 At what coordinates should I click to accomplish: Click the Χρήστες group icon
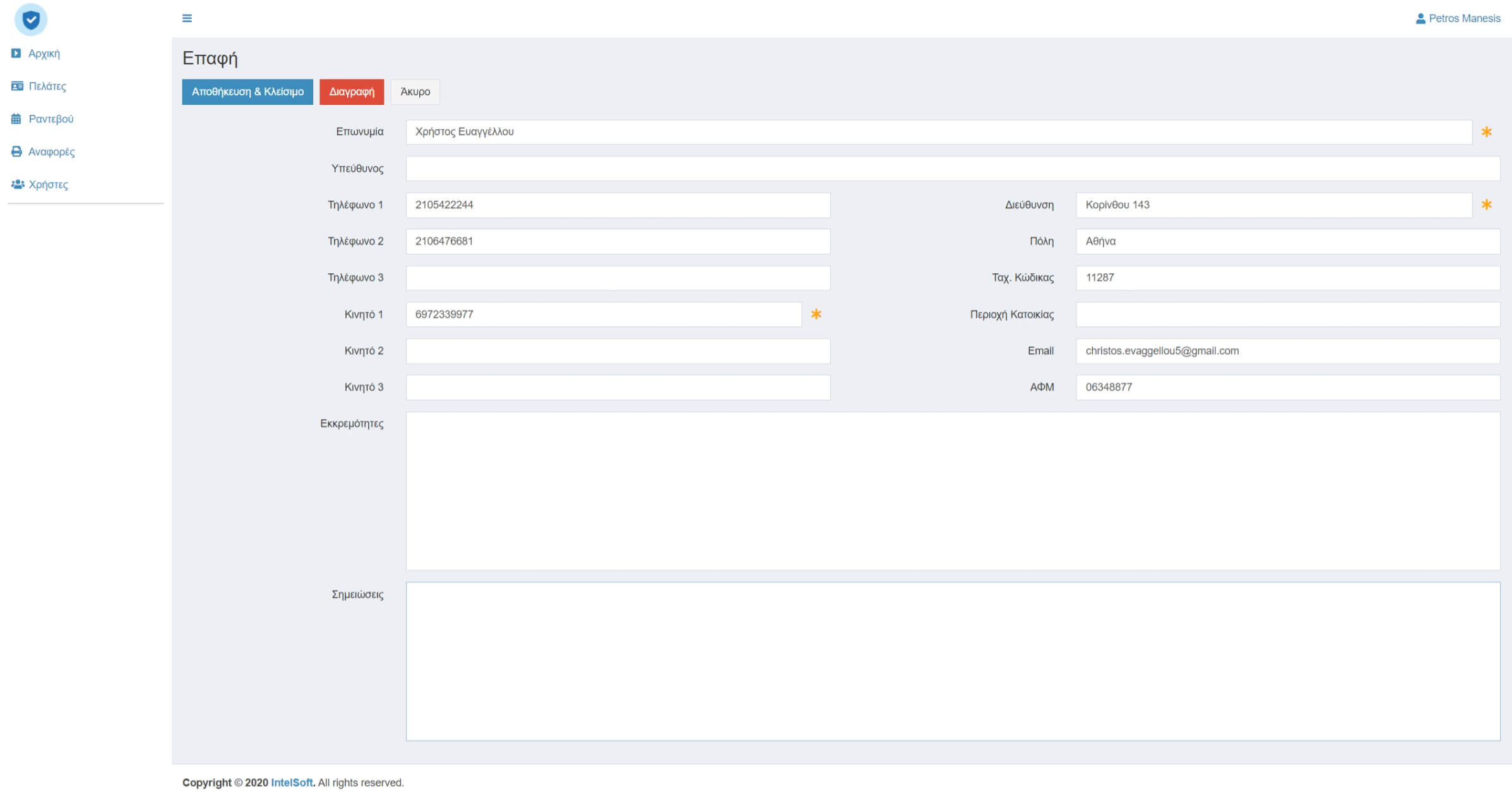(18, 184)
